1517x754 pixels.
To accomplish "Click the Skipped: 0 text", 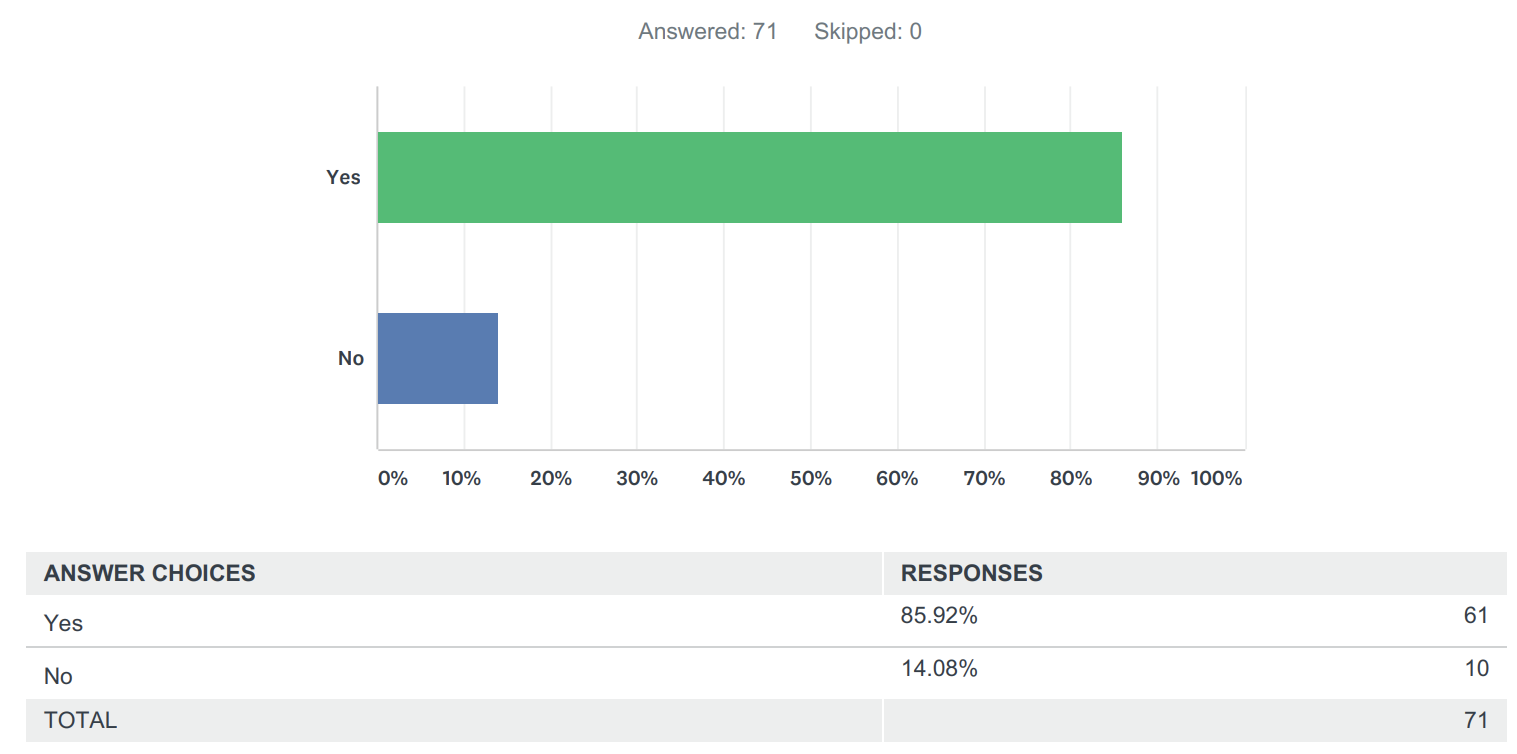I will tap(867, 32).
